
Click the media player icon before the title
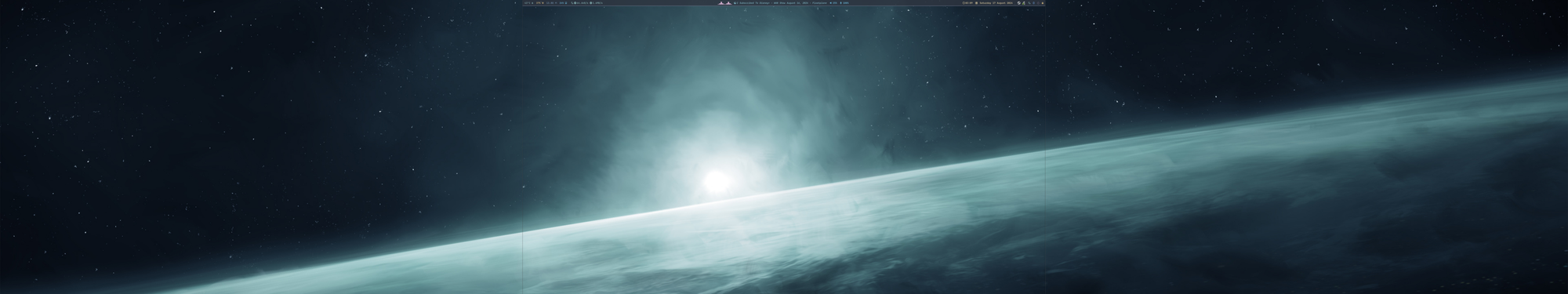tap(735, 3)
